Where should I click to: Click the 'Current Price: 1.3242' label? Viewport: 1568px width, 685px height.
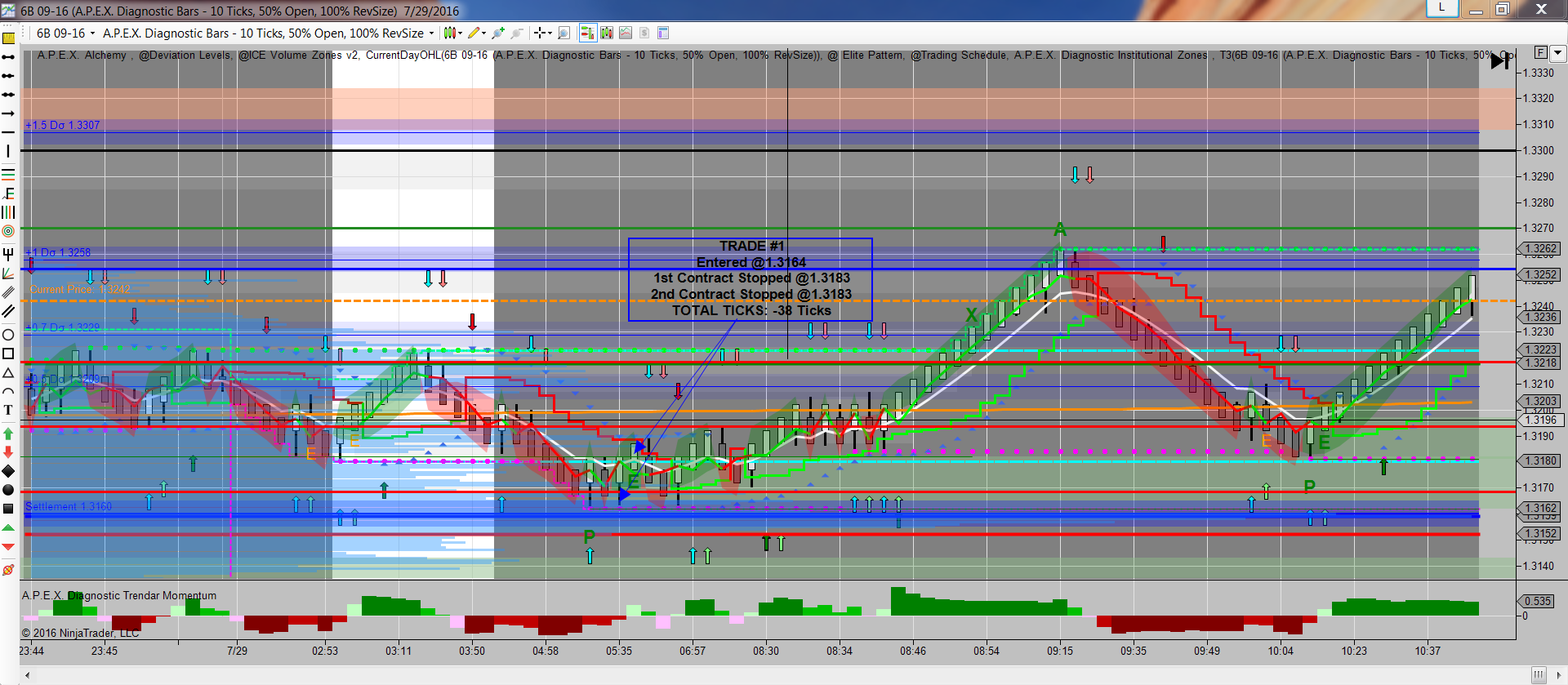pos(80,290)
